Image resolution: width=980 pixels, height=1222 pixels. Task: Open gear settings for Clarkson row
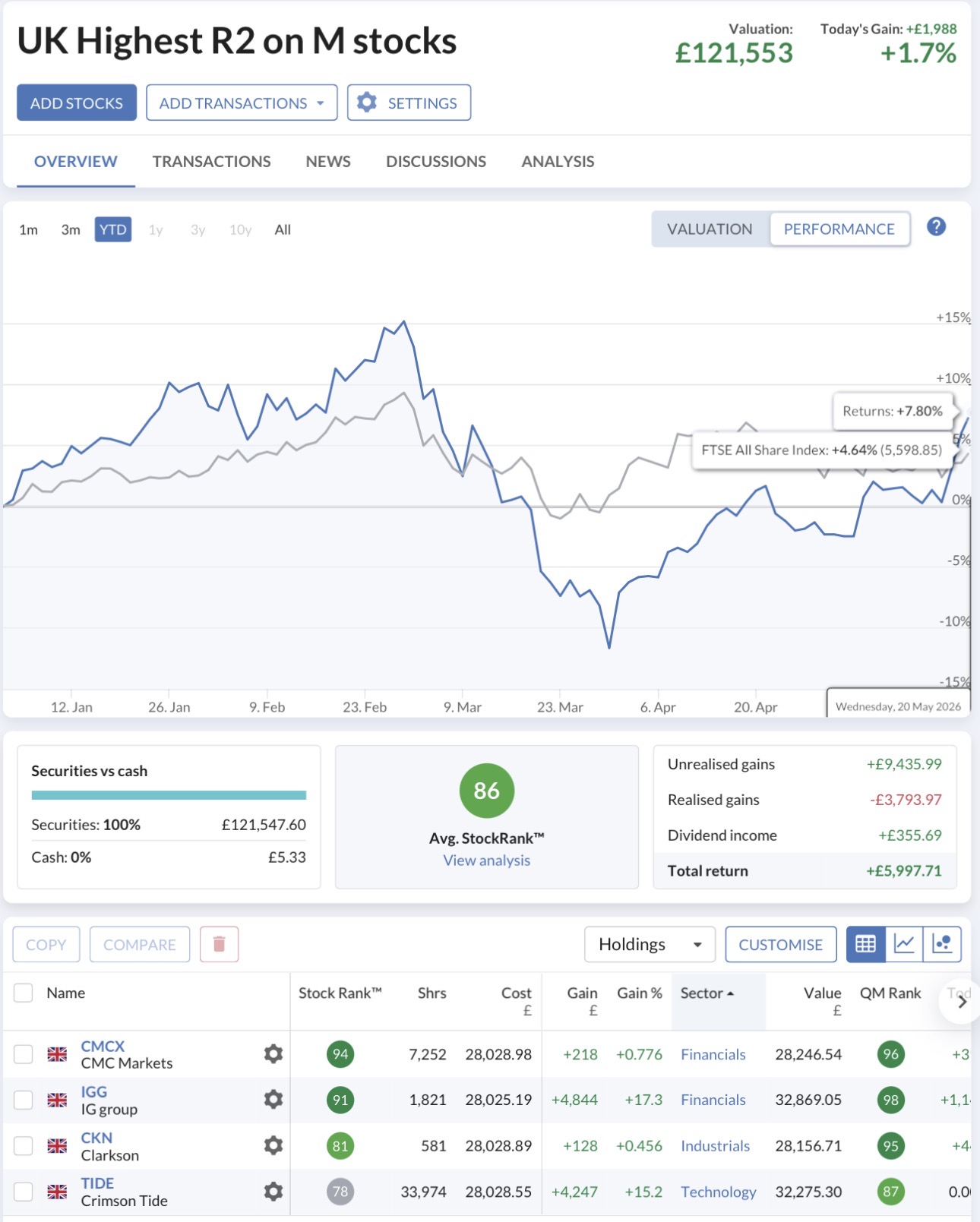[273, 1145]
